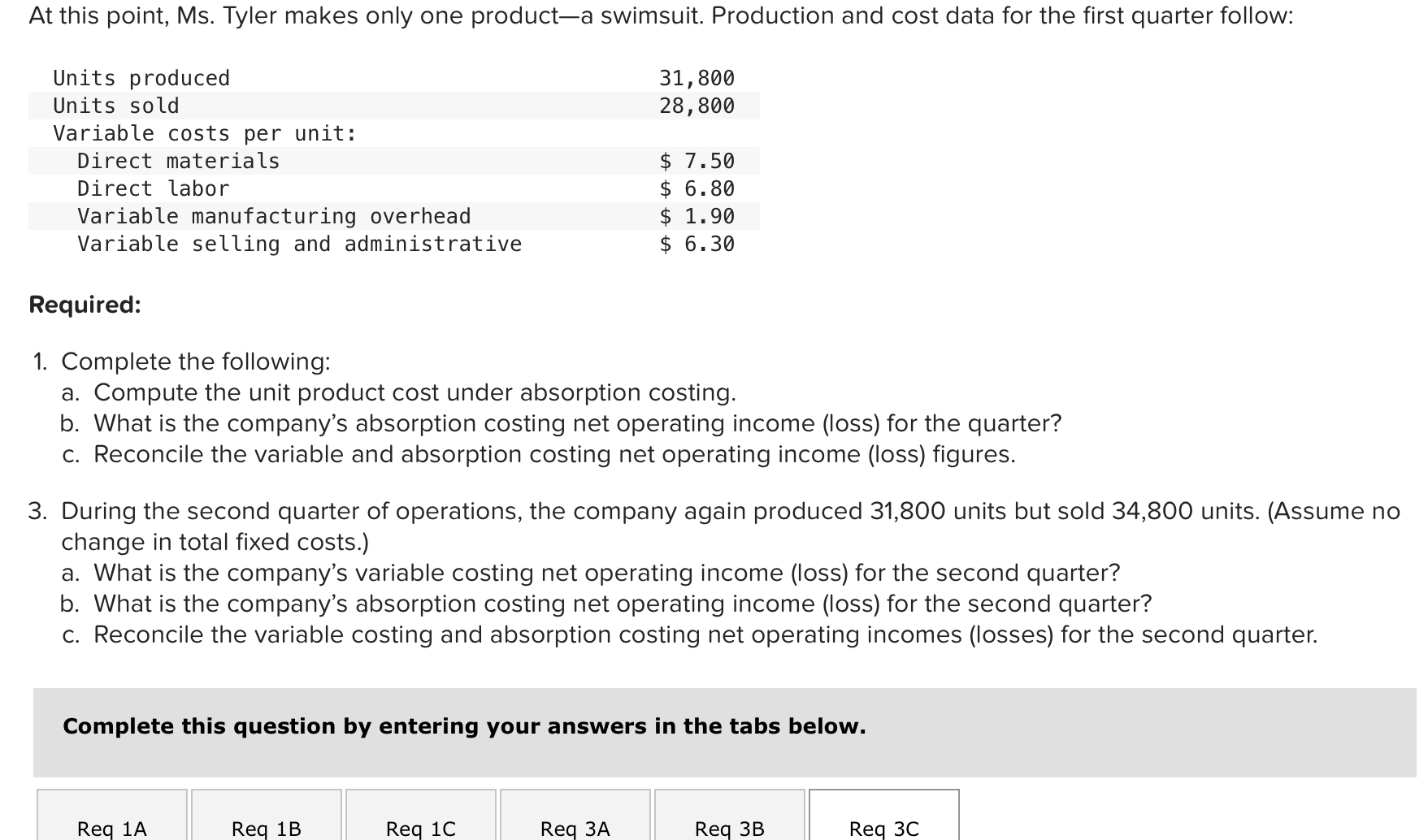This screenshot has height=840, width=1428.
Task: Select the Direct labor row label
Action: click(x=154, y=188)
